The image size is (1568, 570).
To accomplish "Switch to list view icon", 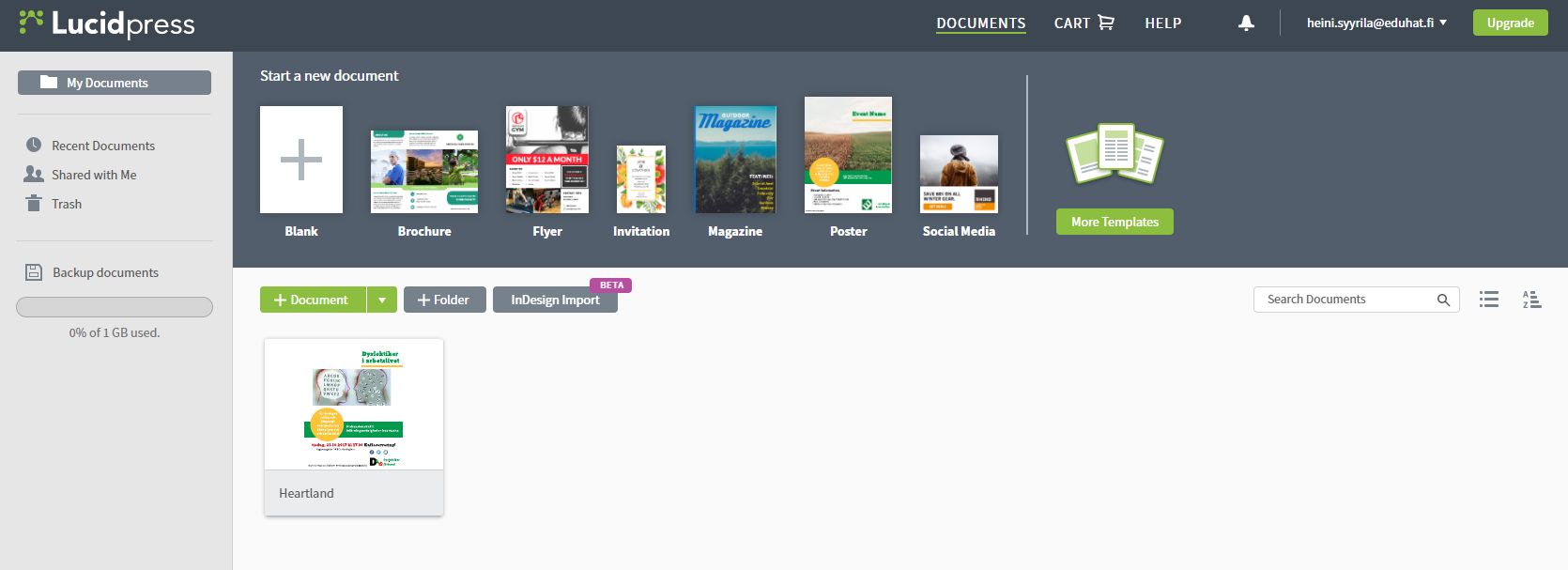I will tap(1488, 300).
